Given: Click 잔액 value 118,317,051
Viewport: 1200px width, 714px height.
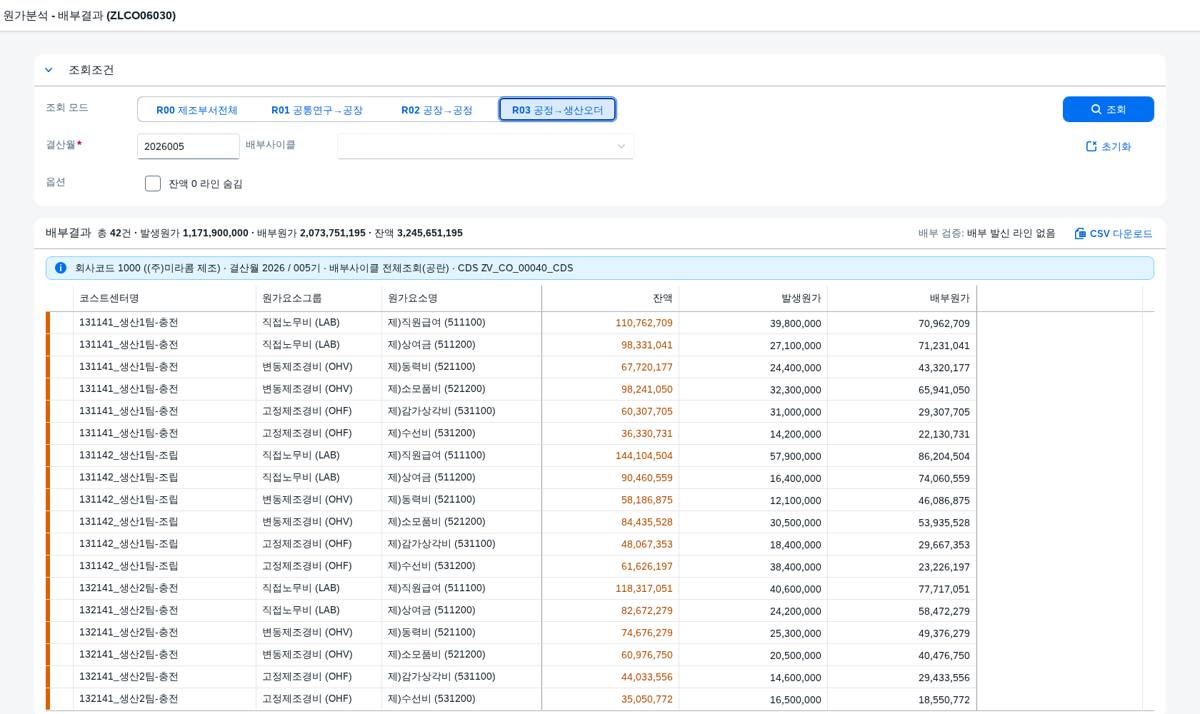Looking at the screenshot, I should pyautogui.click(x=644, y=589).
